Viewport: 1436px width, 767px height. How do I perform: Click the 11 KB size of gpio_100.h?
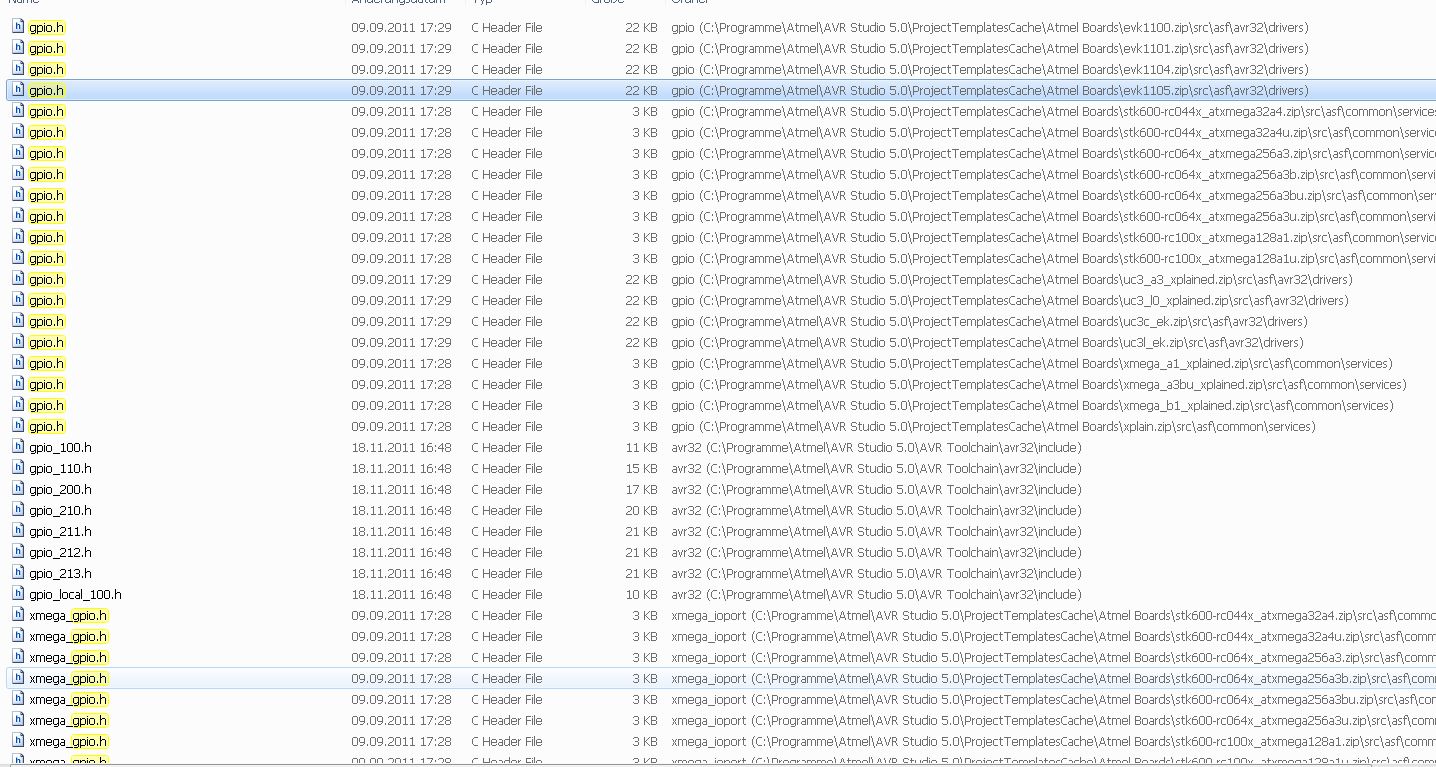[x=641, y=447]
